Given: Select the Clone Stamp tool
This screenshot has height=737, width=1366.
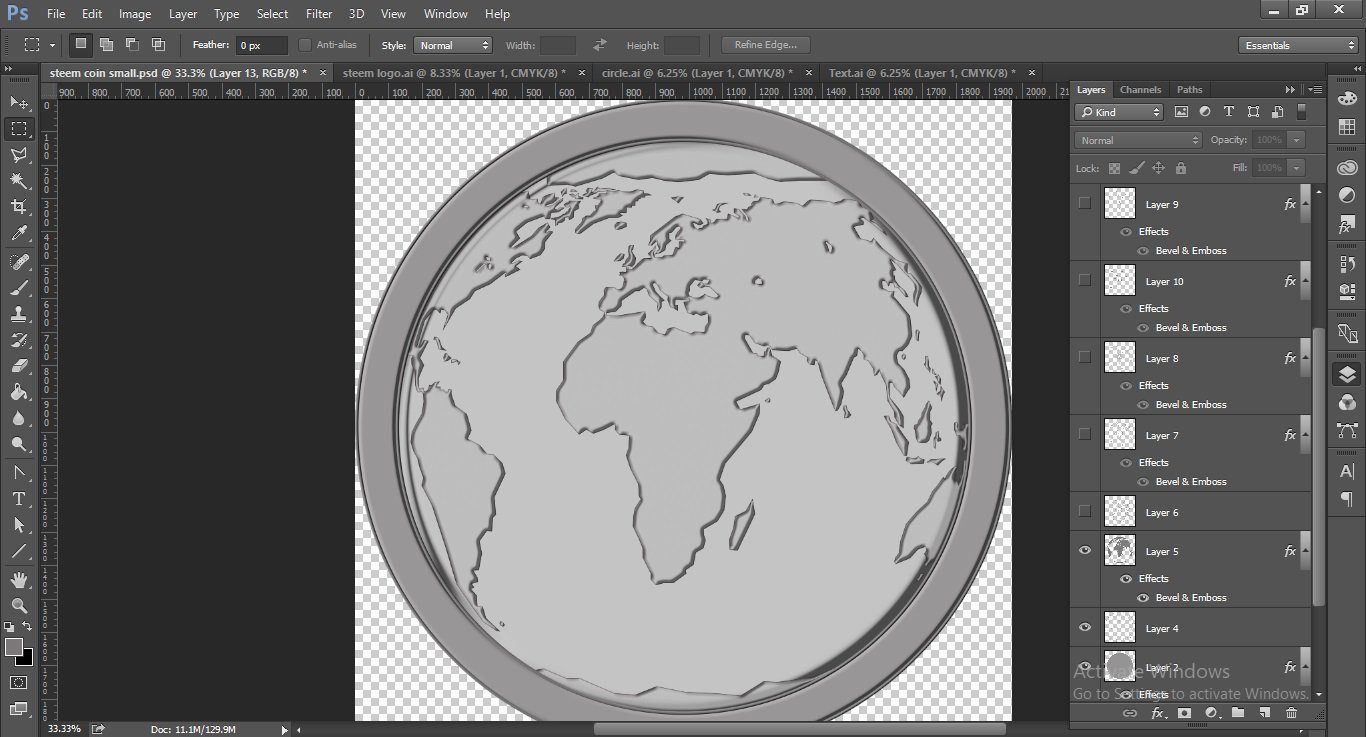Looking at the screenshot, I should [19, 314].
